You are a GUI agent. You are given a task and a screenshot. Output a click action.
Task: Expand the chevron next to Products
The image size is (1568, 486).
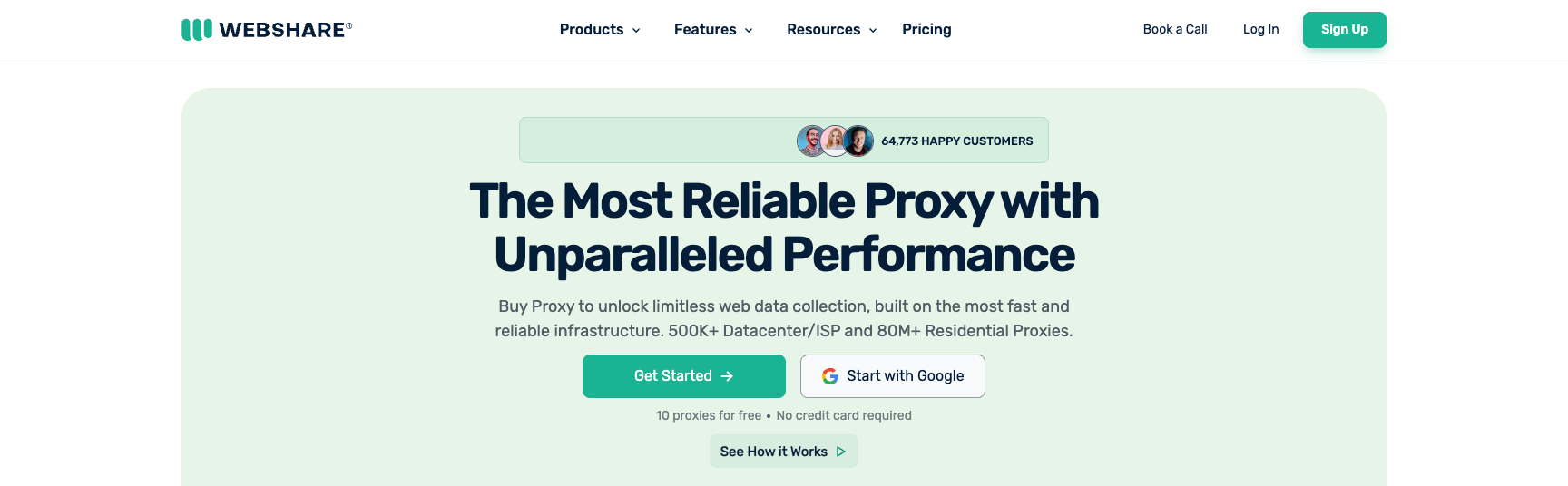tap(636, 31)
